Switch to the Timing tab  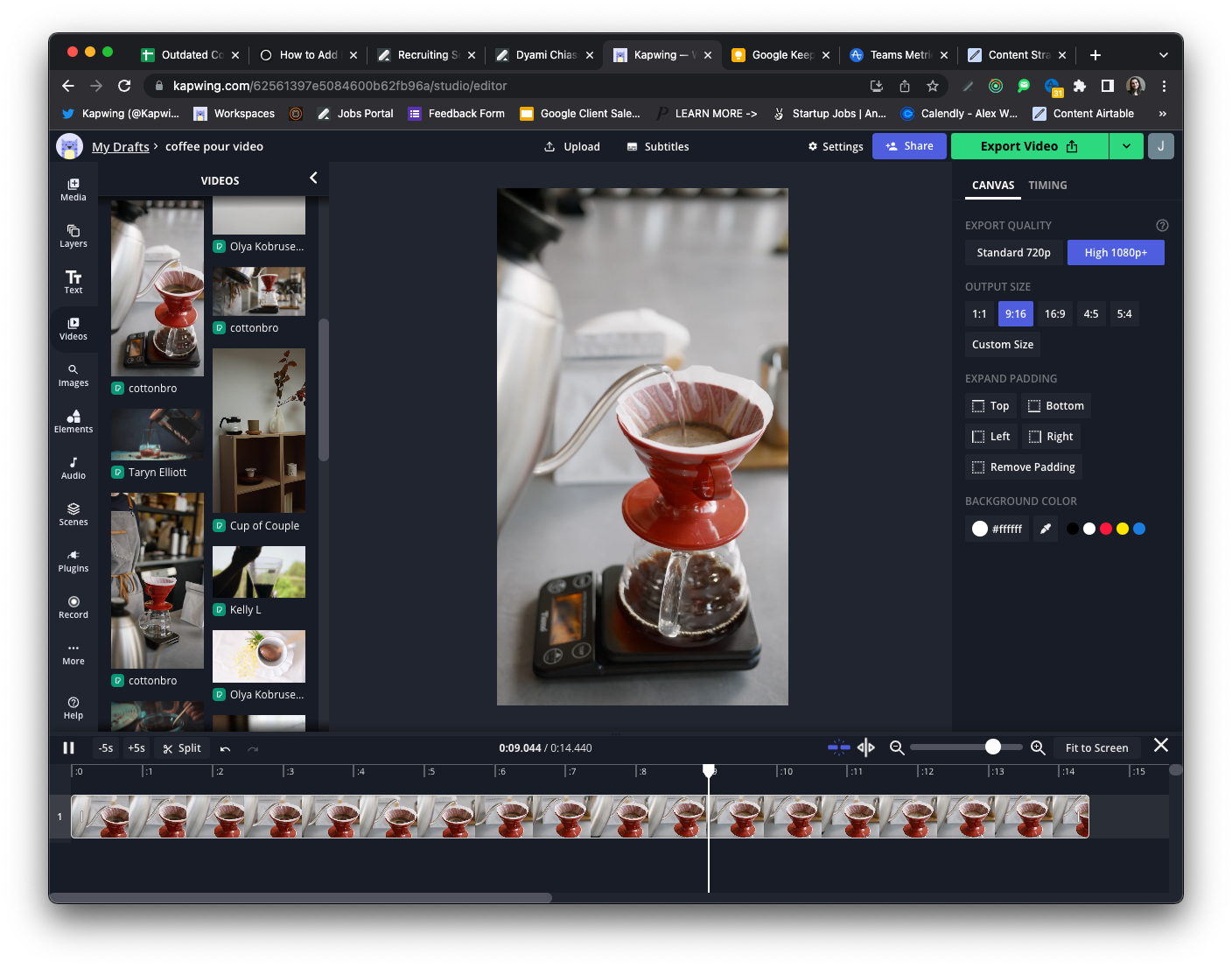(1047, 186)
